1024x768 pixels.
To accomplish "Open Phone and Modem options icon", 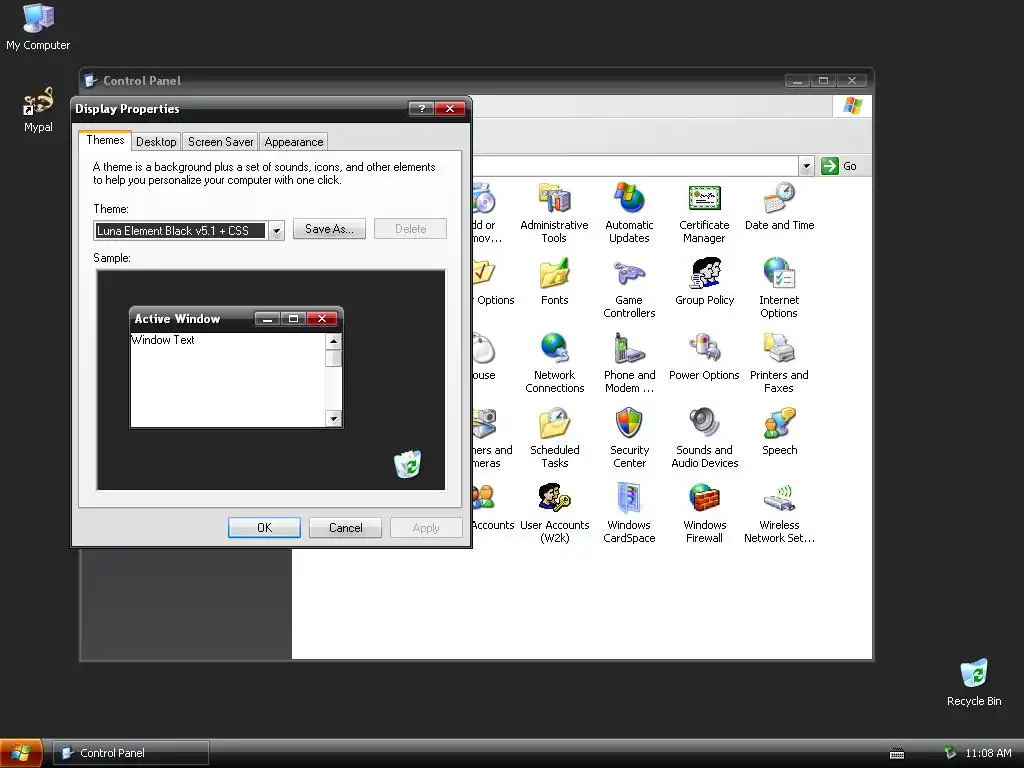I will [629, 363].
